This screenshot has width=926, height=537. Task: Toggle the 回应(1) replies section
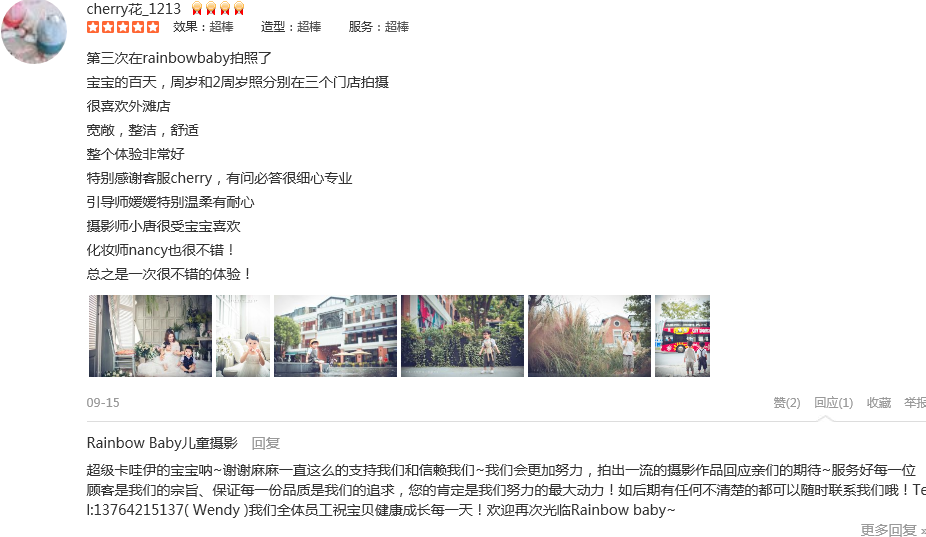(833, 403)
